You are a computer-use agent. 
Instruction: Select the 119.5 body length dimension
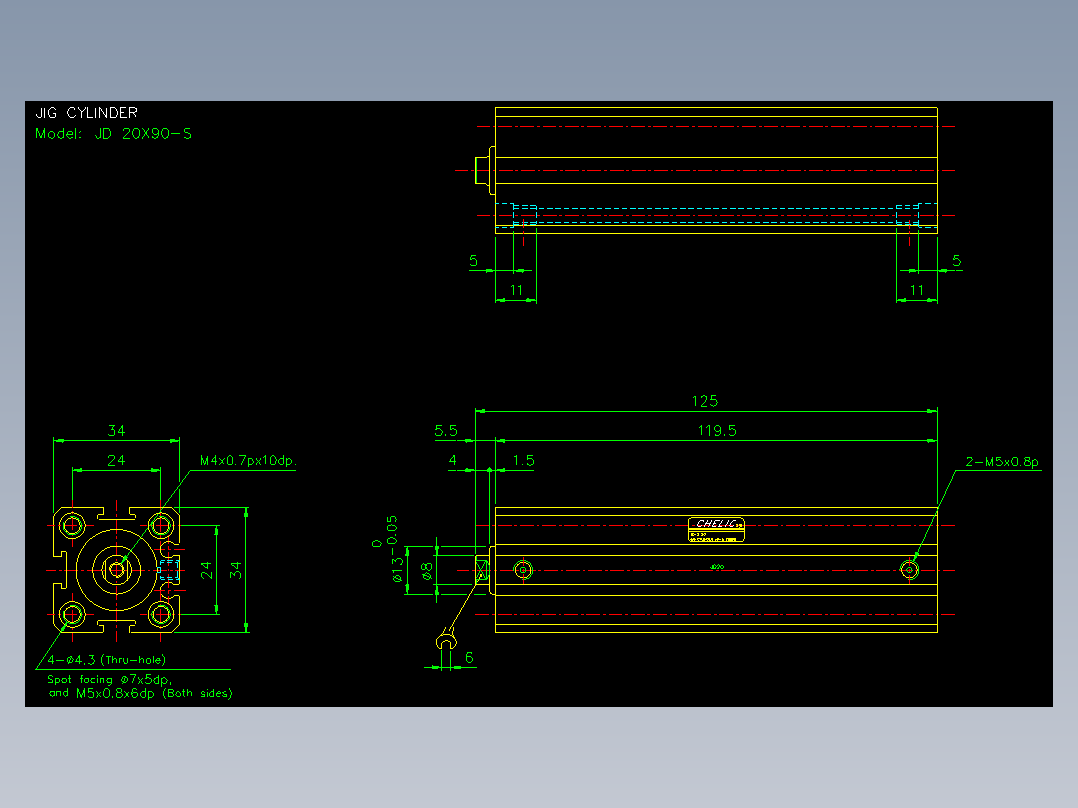[717, 430]
